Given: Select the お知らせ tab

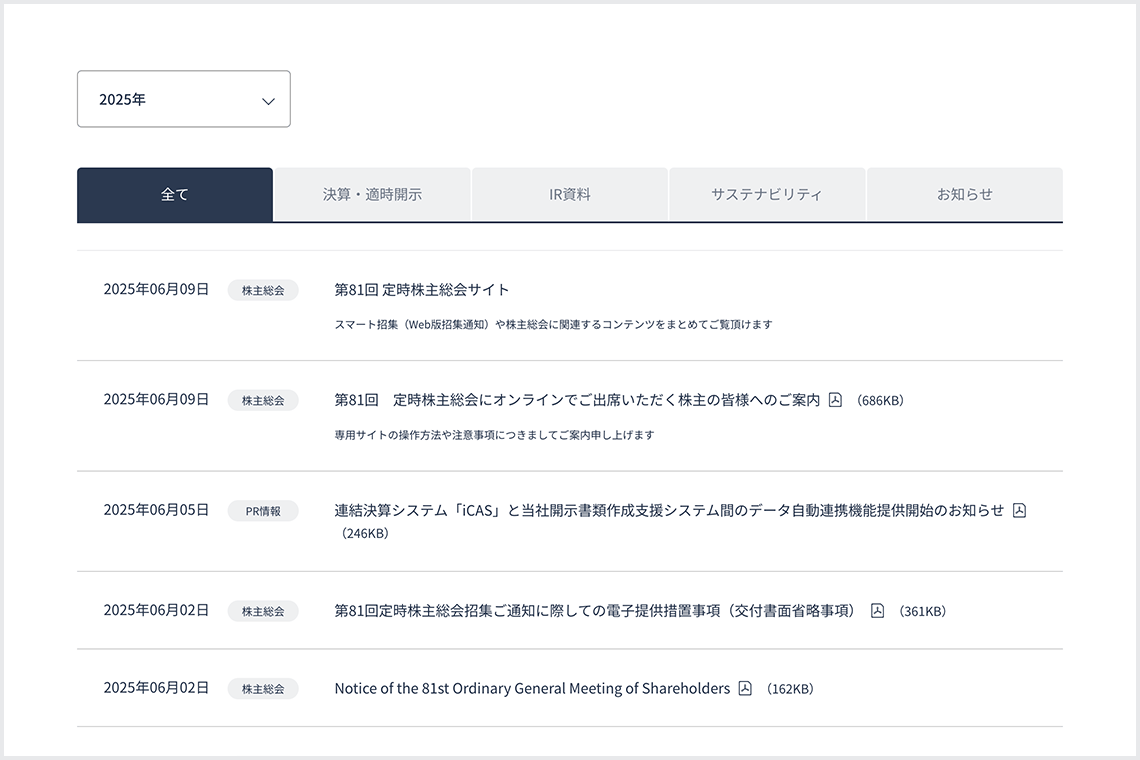Looking at the screenshot, I should (965, 194).
